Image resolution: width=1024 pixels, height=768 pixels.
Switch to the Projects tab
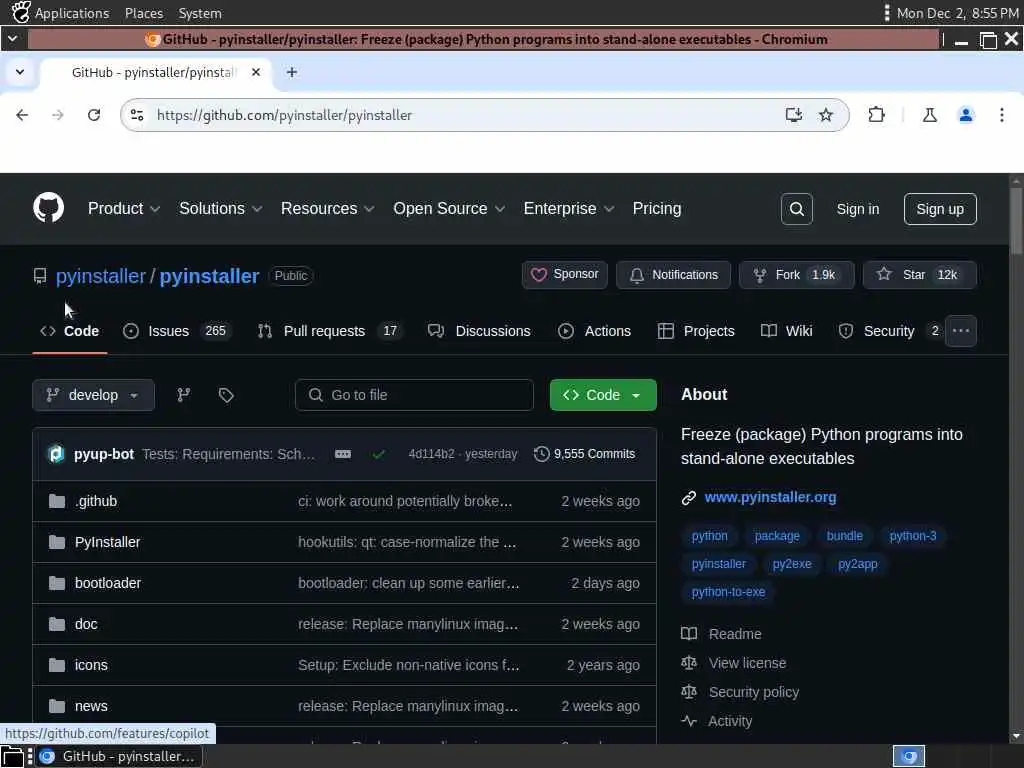(696, 331)
